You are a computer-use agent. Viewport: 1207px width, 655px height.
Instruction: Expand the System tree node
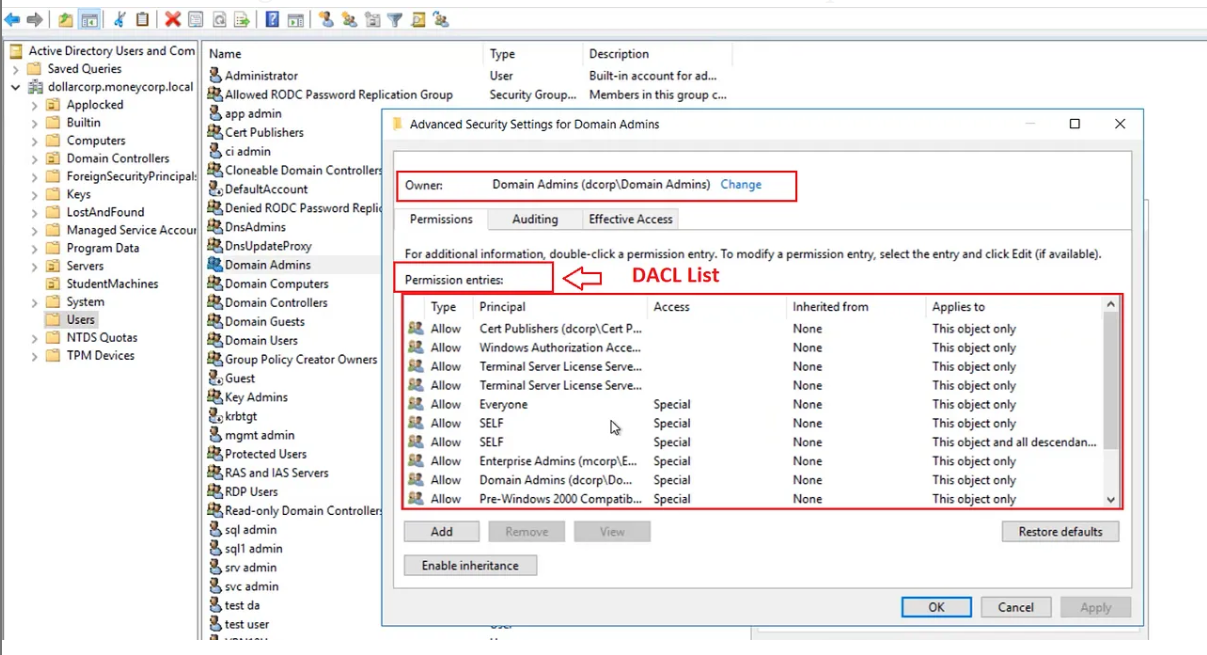(x=34, y=302)
